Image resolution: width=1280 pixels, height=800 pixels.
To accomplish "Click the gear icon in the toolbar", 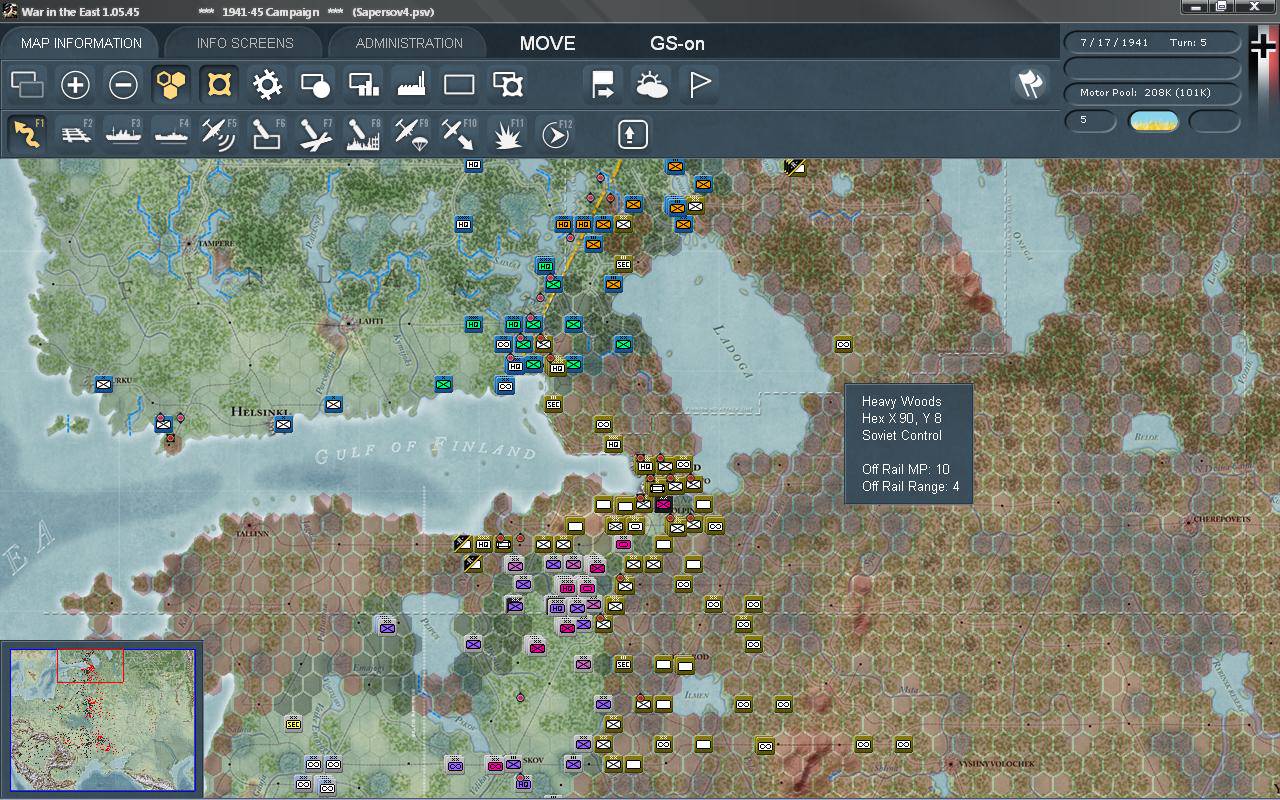I will point(267,85).
